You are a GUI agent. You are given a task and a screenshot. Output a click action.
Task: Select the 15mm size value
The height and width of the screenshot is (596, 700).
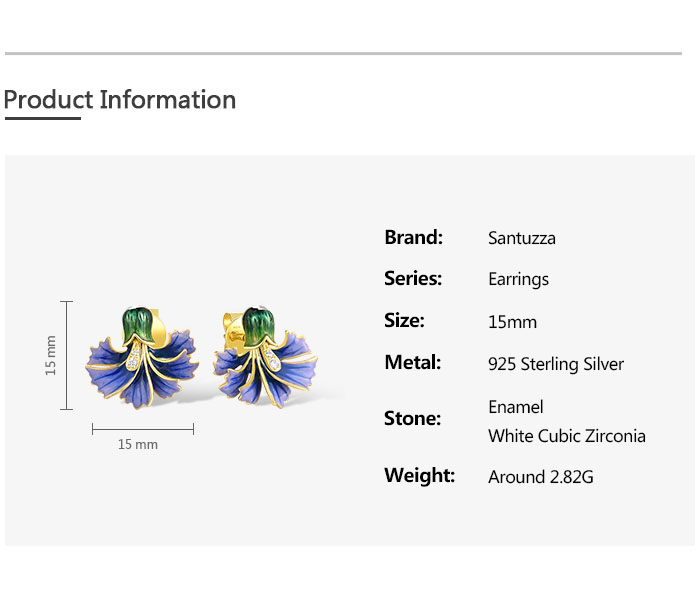pos(512,321)
